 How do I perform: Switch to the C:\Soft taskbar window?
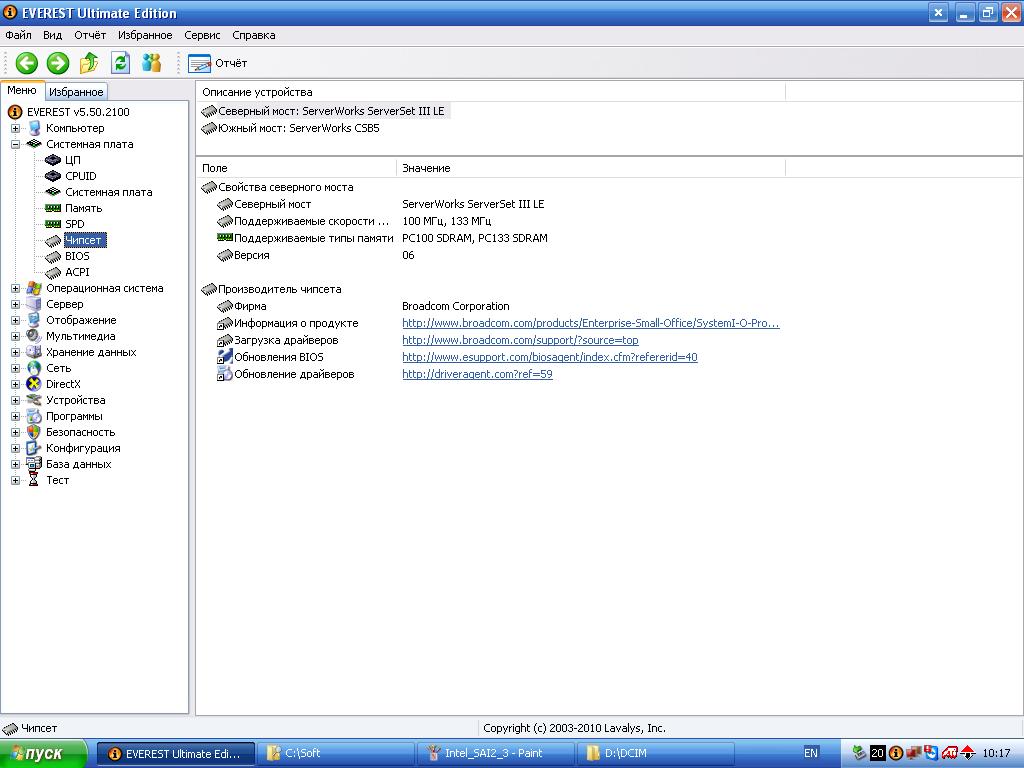pyautogui.click(x=336, y=754)
